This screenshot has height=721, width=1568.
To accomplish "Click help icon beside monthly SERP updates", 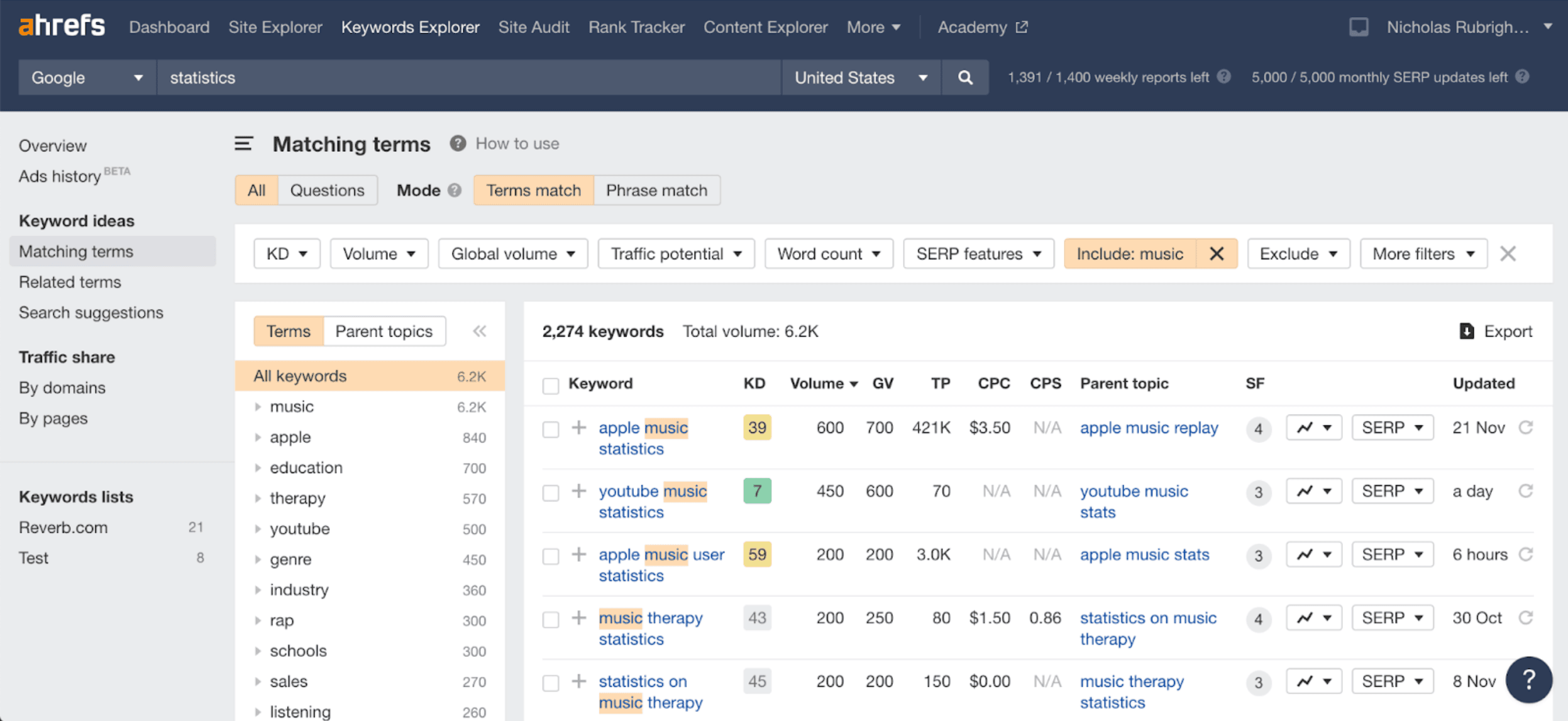I will [1522, 77].
